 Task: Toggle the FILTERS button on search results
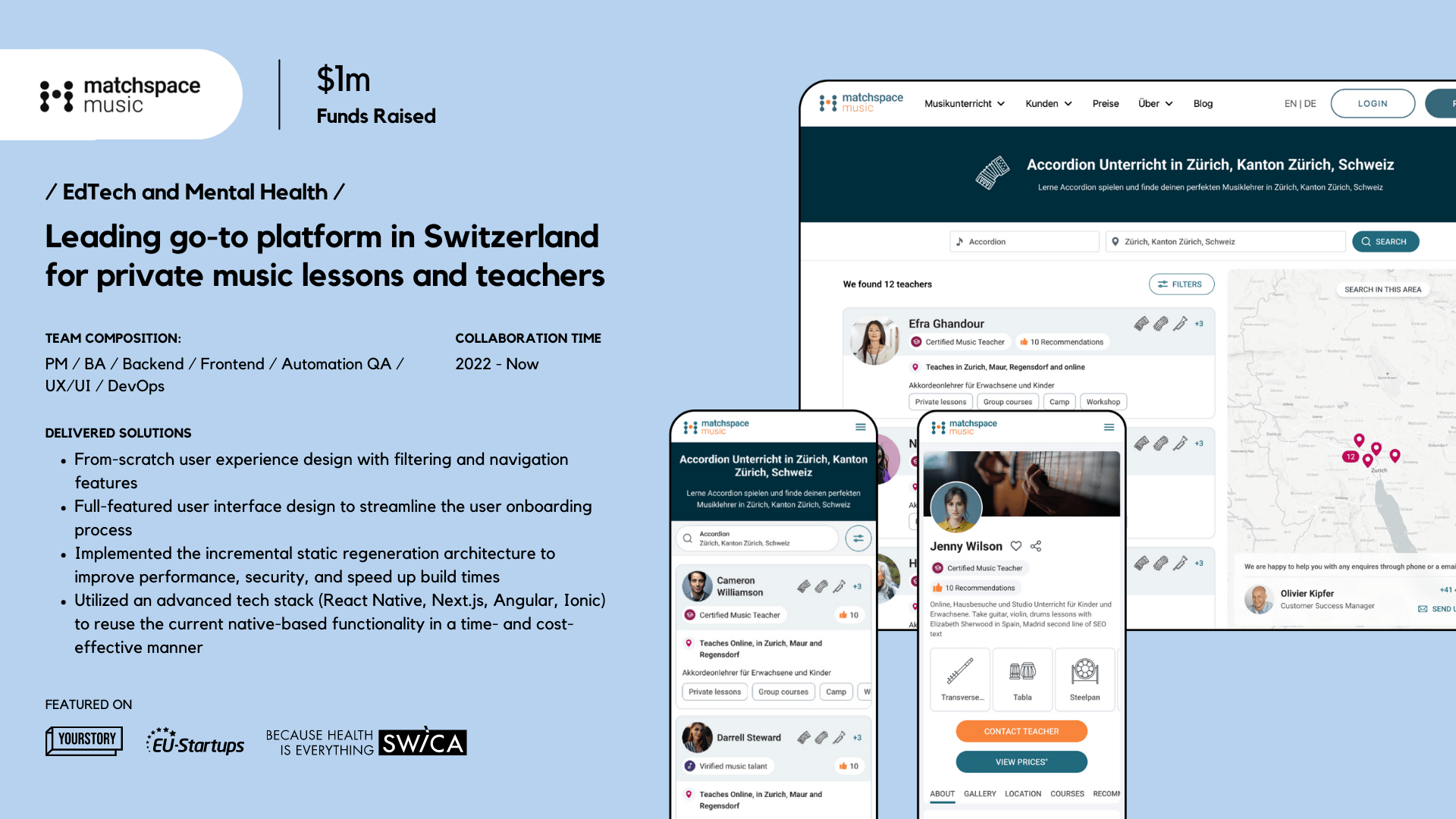tap(1181, 284)
